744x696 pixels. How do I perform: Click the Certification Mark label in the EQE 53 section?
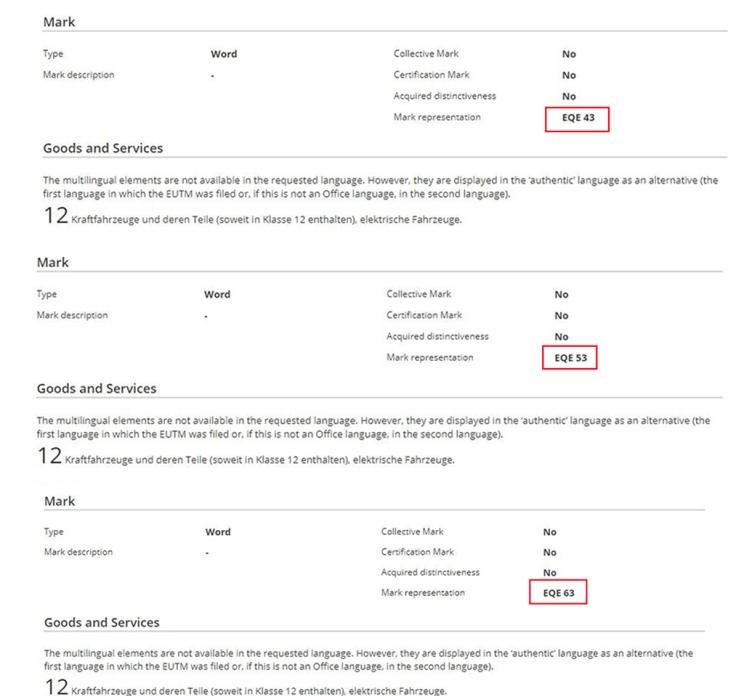[x=424, y=315]
